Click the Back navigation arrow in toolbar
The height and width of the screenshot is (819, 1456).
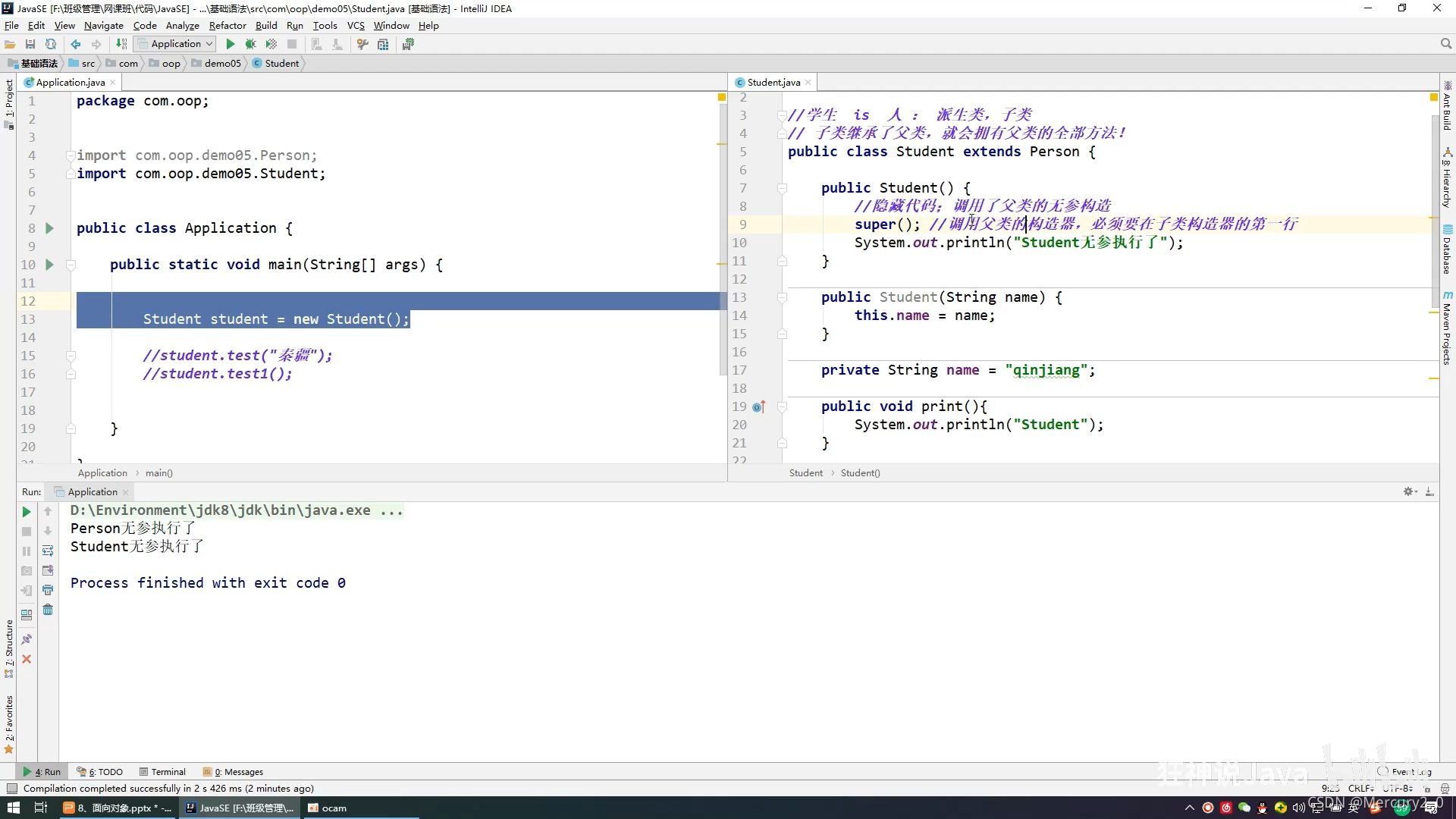pyautogui.click(x=76, y=44)
